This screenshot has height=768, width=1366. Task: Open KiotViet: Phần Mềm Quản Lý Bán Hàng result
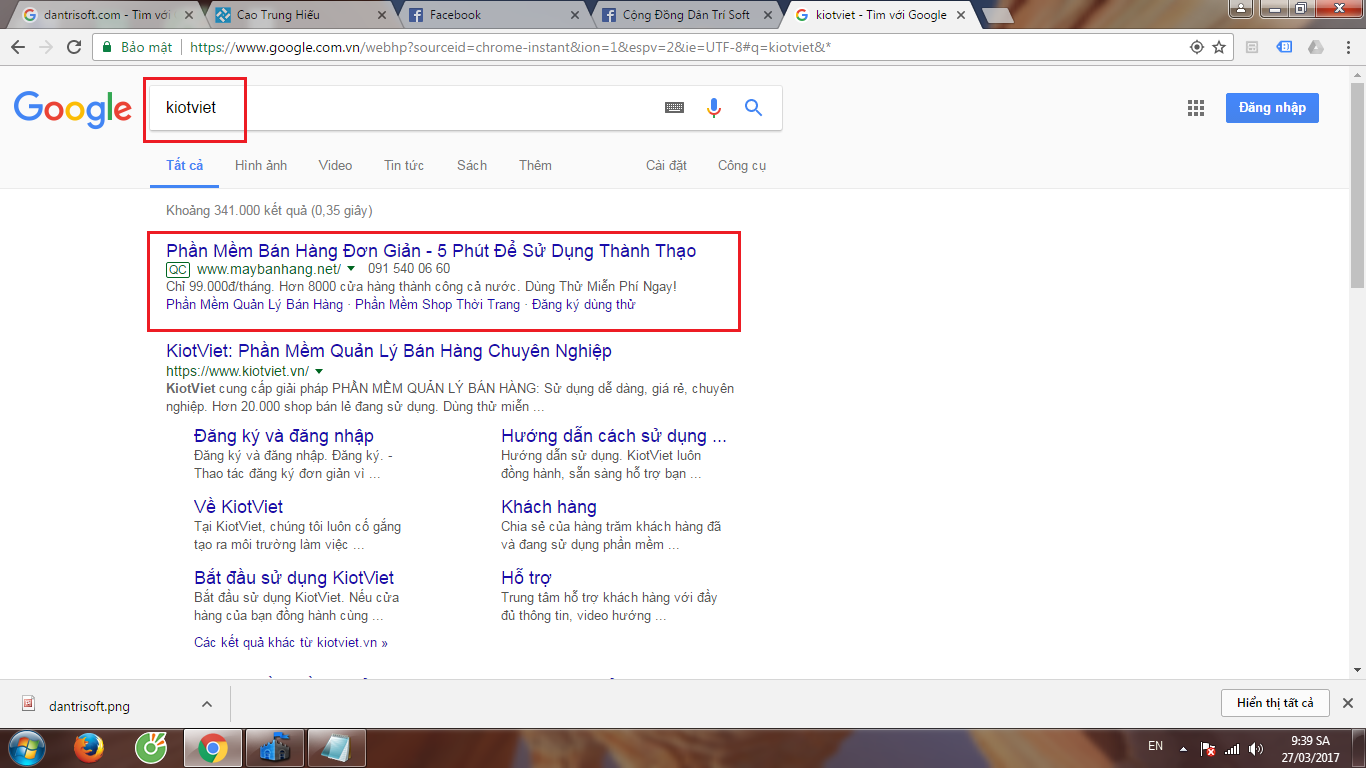coord(389,351)
